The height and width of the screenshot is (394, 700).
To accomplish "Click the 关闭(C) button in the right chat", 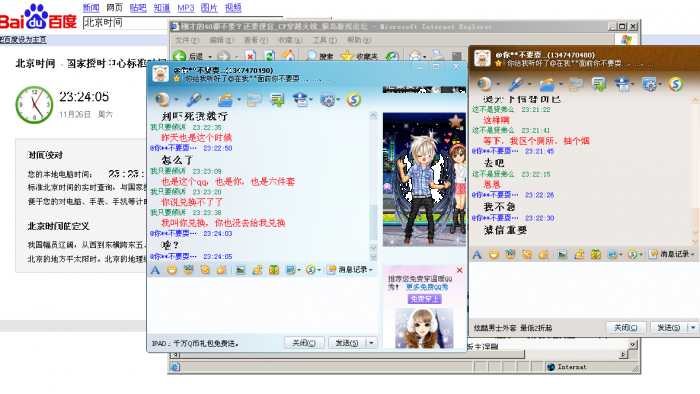I will coord(626,328).
